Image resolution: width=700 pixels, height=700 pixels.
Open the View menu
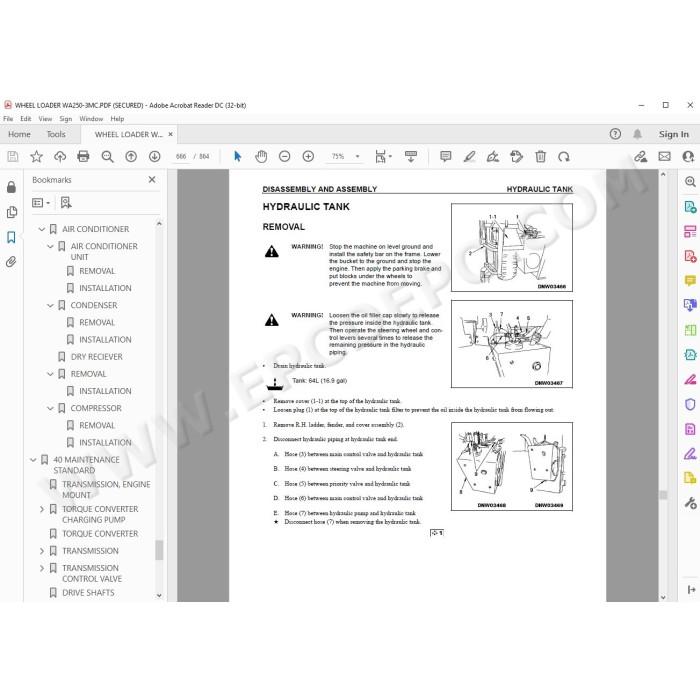45,119
